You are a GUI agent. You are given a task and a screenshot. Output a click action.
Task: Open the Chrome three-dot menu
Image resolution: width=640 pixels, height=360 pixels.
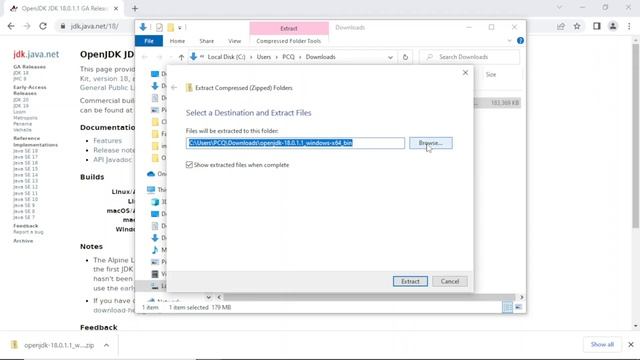(629, 26)
